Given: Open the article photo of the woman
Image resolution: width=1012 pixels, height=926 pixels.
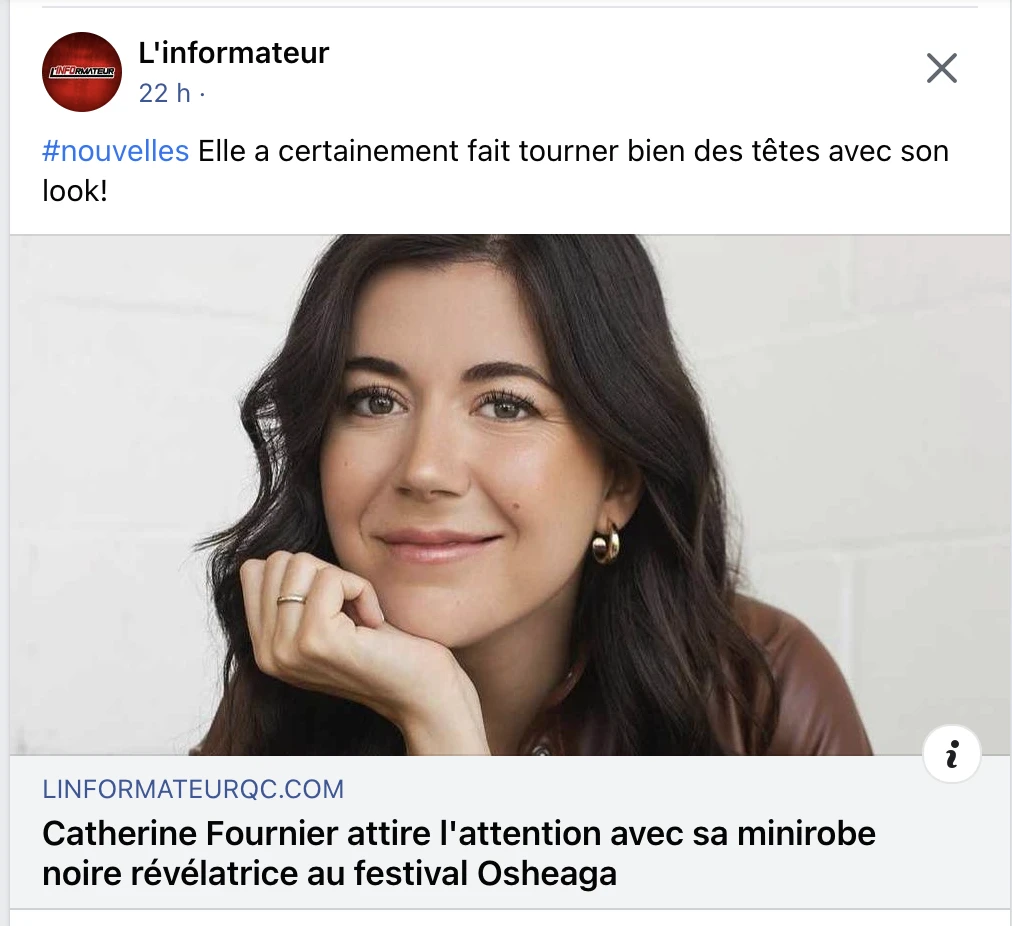Looking at the screenshot, I should pyautogui.click(x=510, y=494).
